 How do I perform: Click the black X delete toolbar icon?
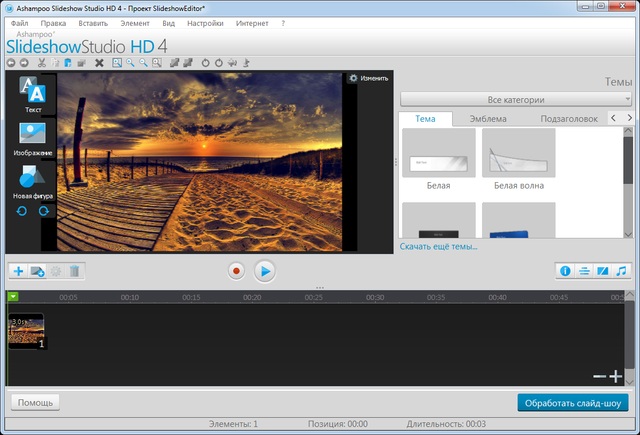99,62
